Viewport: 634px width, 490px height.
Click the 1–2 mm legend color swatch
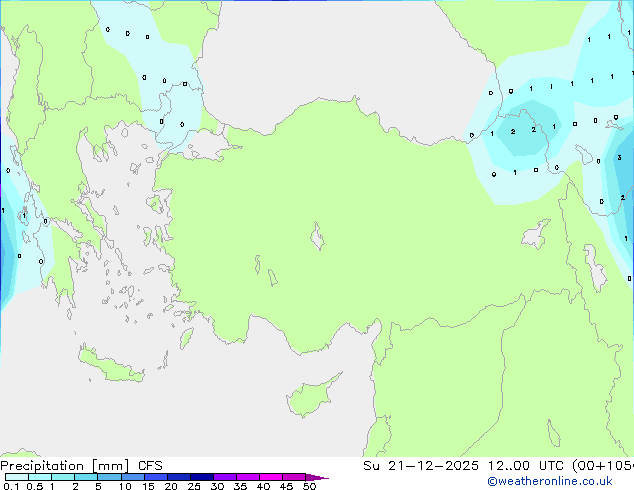point(63,477)
